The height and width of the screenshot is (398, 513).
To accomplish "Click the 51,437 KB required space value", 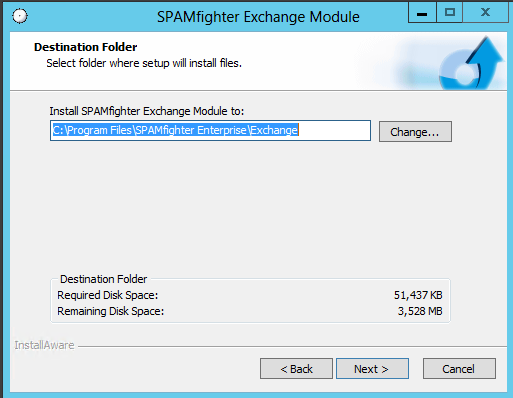I will click(x=418, y=295).
